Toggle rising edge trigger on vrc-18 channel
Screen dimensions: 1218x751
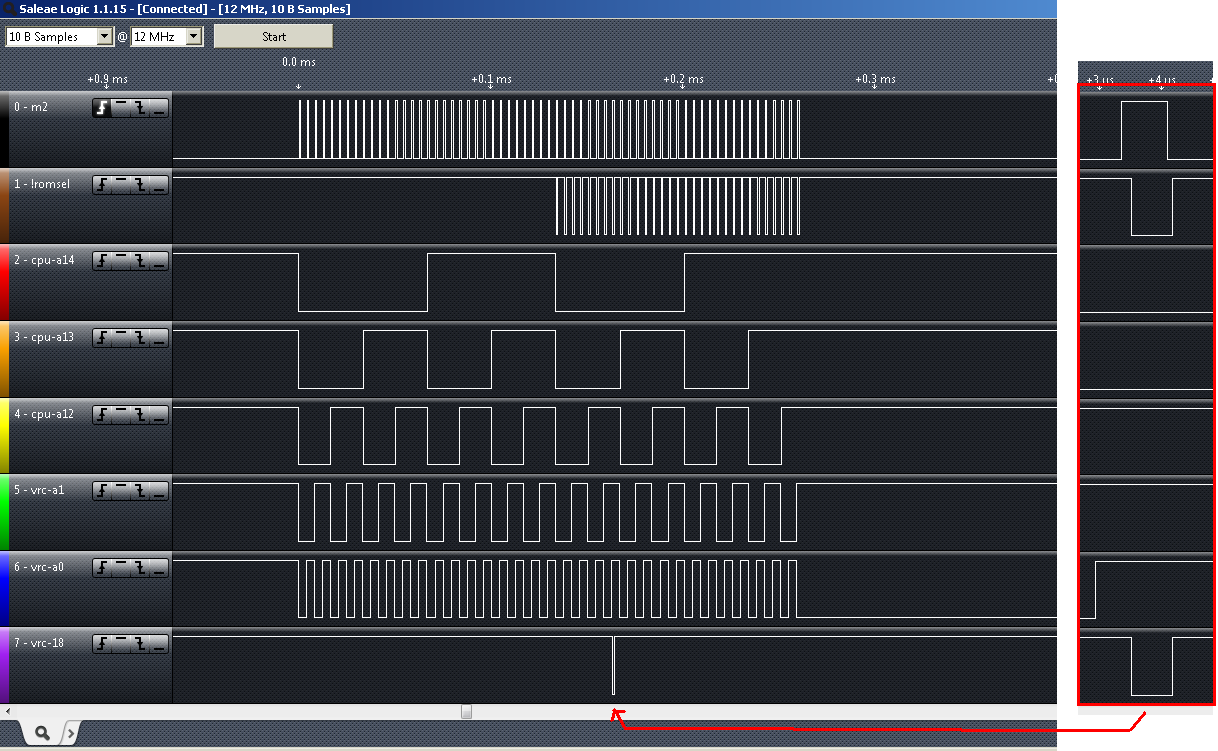(102, 643)
